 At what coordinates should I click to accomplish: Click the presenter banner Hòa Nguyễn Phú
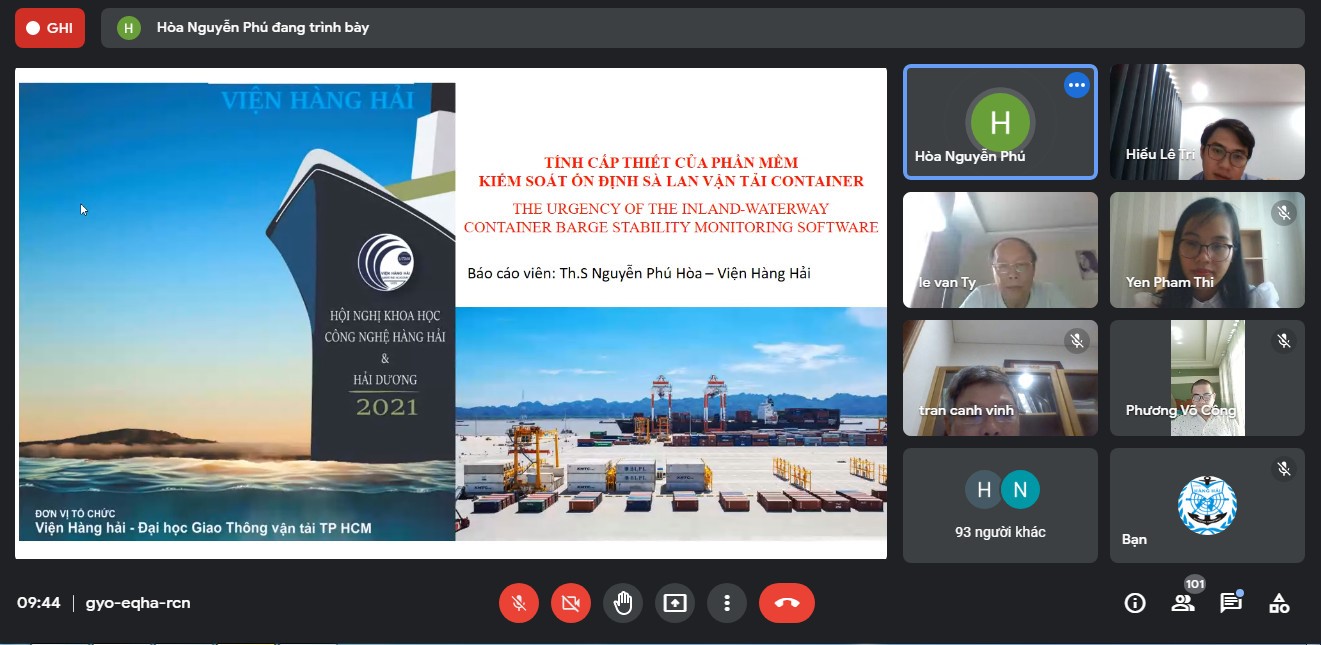pyautogui.click(x=262, y=28)
